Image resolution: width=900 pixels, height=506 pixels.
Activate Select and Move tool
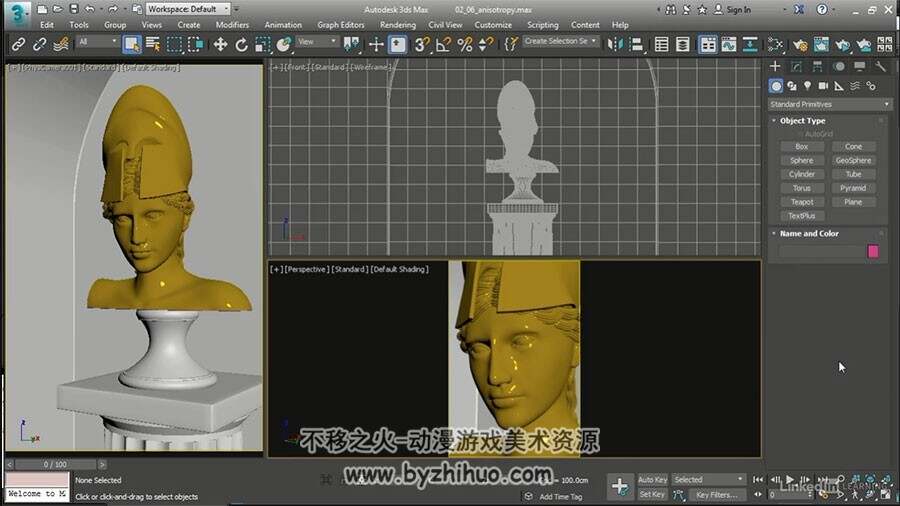pos(220,44)
